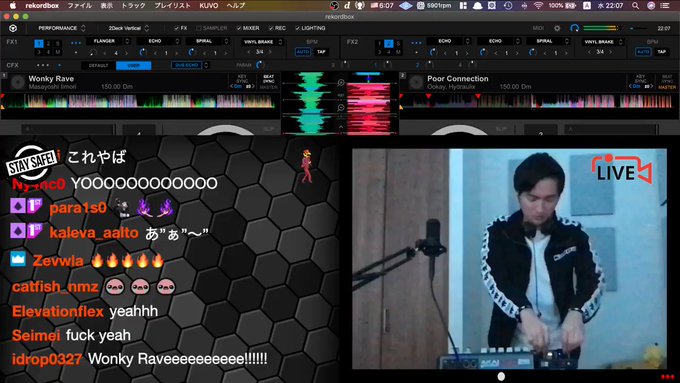Toggle the REC panel checkbox
Viewport: 680px width, 383px height.
pos(271,28)
